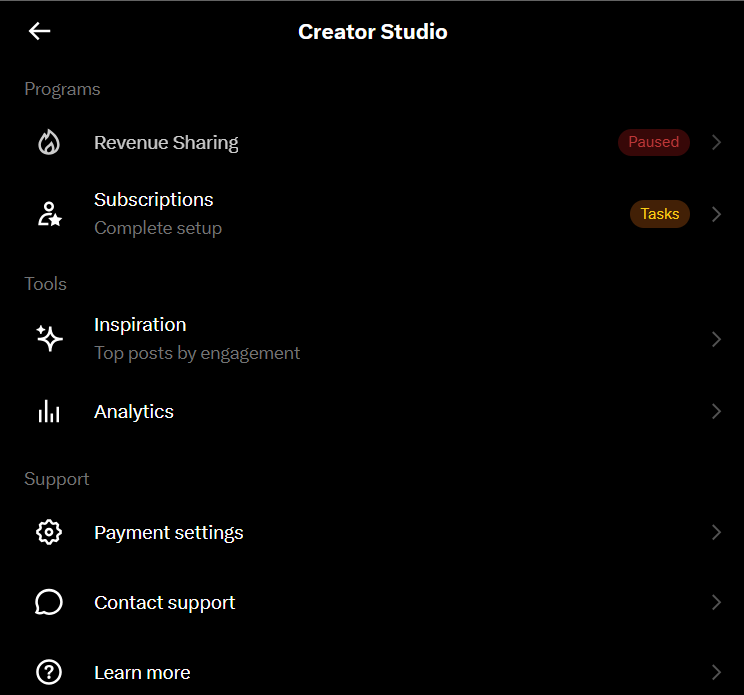
Task: Click the 'Top posts by engagement' subtitle
Action: pyautogui.click(x=197, y=353)
